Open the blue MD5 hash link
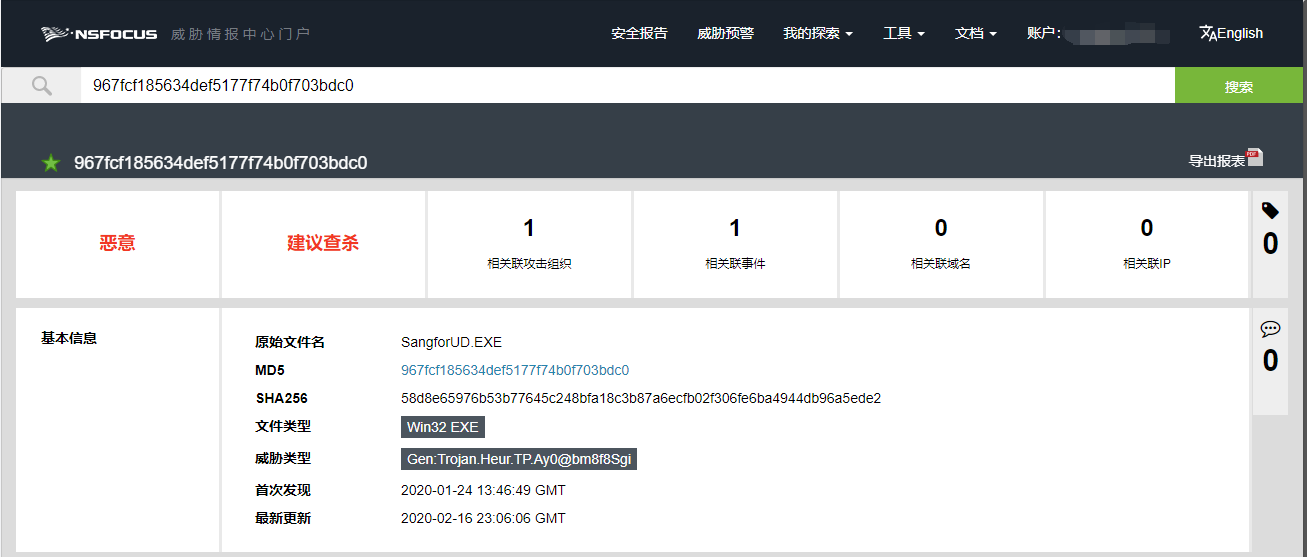The image size is (1307, 557). click(x=514, y=370)
